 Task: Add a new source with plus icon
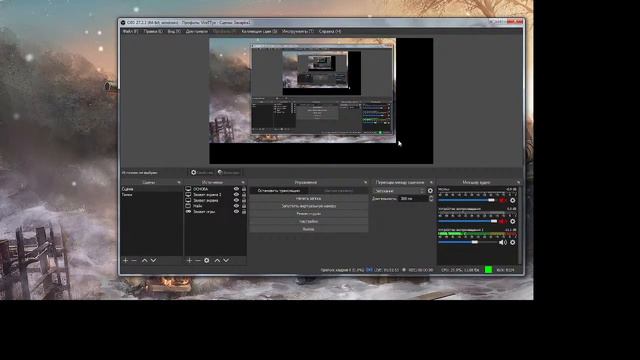[189, 260]
